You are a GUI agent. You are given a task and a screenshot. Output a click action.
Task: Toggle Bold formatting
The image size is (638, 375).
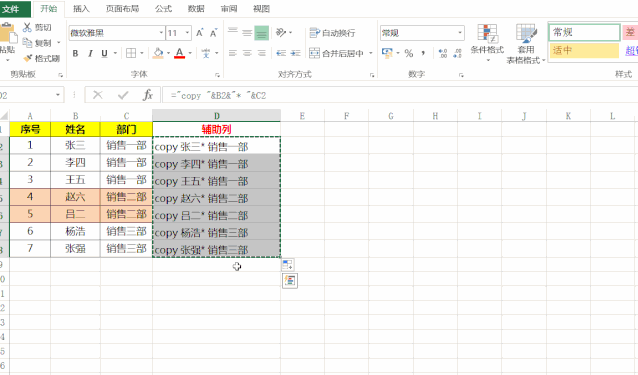(x=75, y=53)
